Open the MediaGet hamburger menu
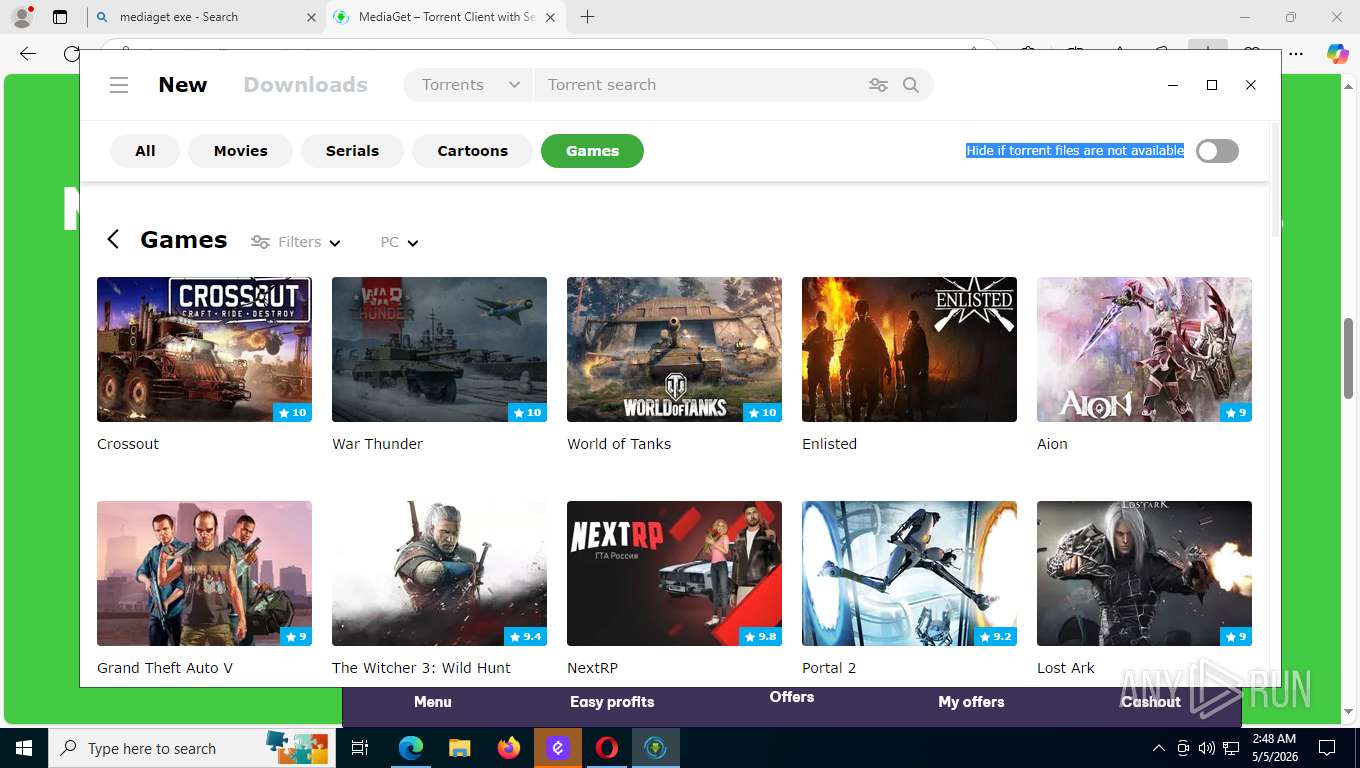 click(x=119, y=85)
